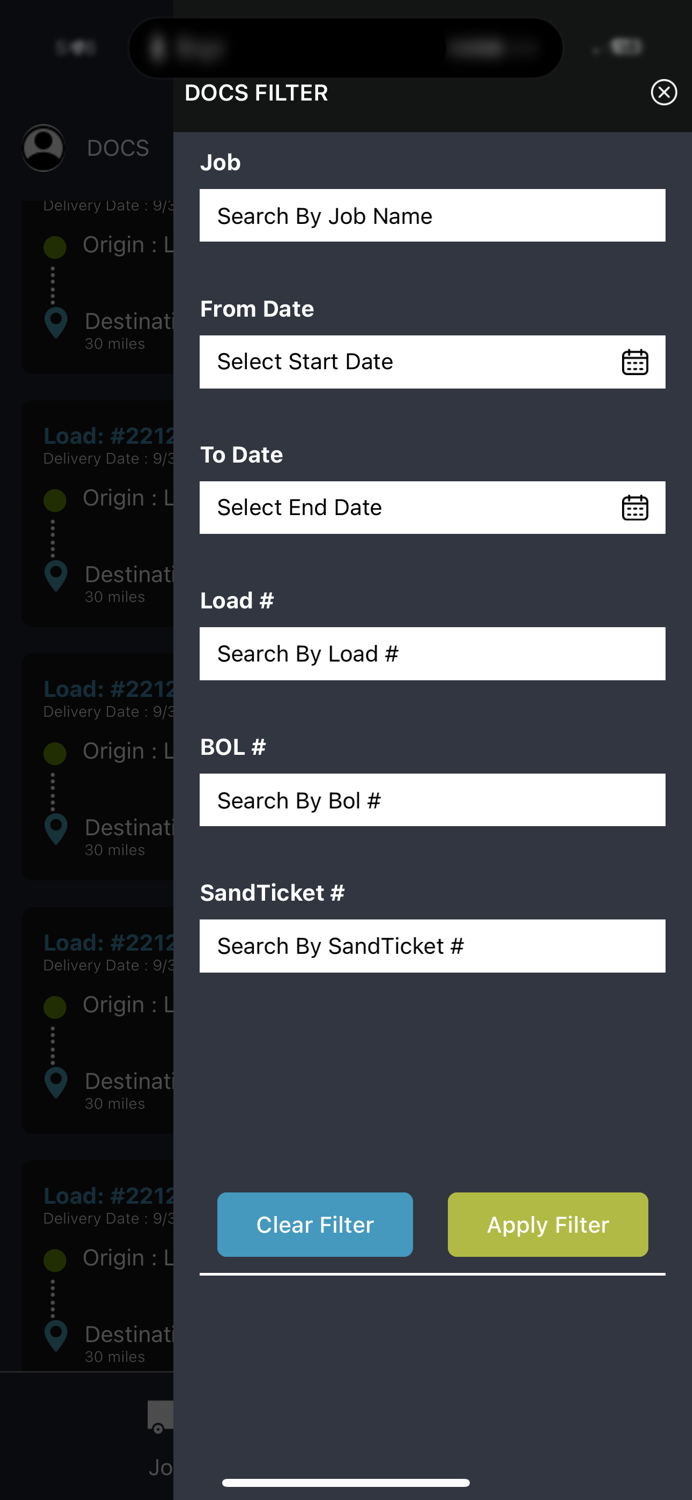Select the DOCS header title

pos(117,147)
